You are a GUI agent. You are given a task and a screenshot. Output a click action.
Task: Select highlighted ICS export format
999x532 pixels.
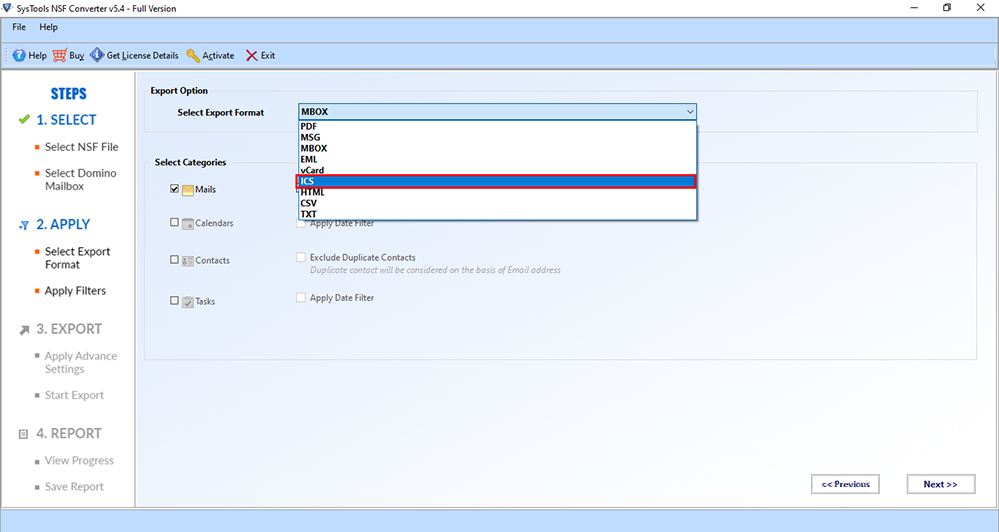pyautogui.click(x=497, y=181)
